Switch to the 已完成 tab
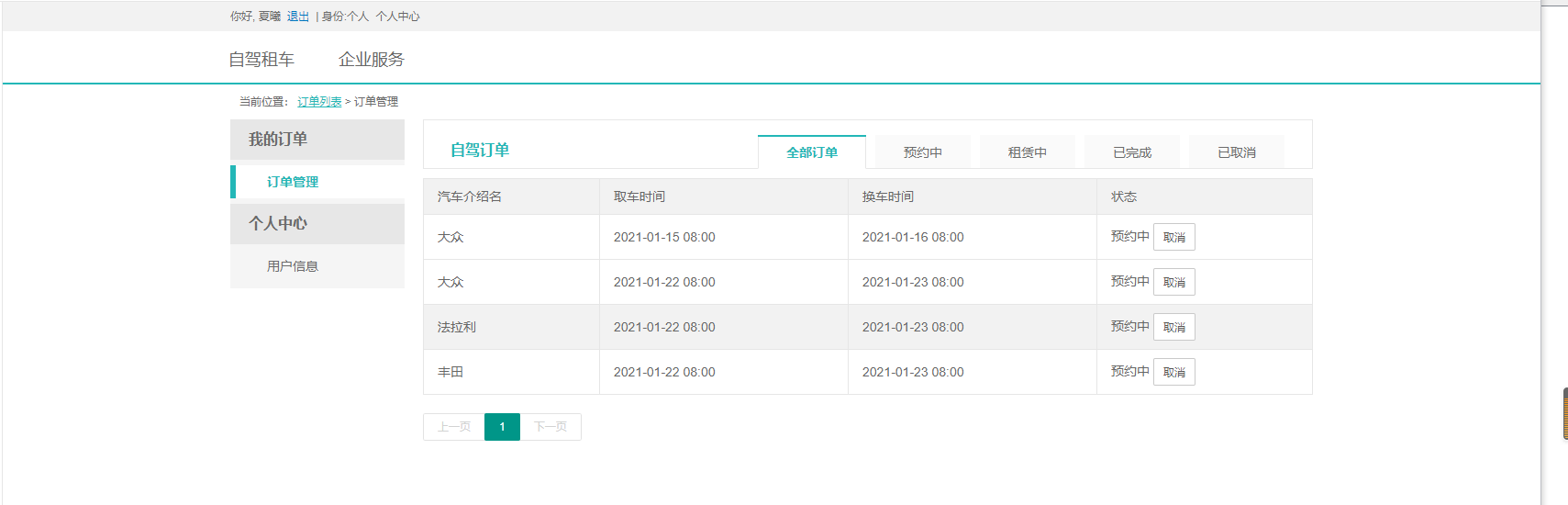1568x505 pixels. [1132, 152]
